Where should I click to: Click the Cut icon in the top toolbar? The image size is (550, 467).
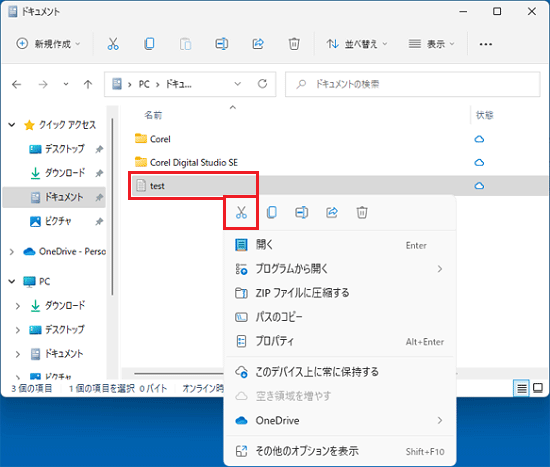pos(113,44)
